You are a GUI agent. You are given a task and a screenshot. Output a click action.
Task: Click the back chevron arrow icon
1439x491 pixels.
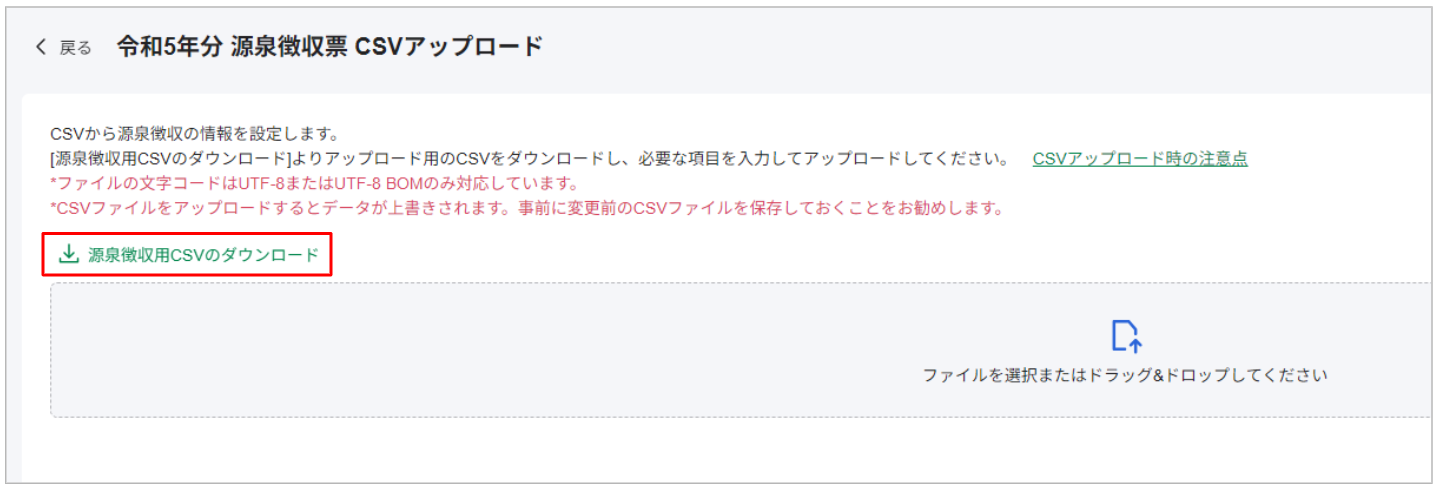[x=41, y=47]
